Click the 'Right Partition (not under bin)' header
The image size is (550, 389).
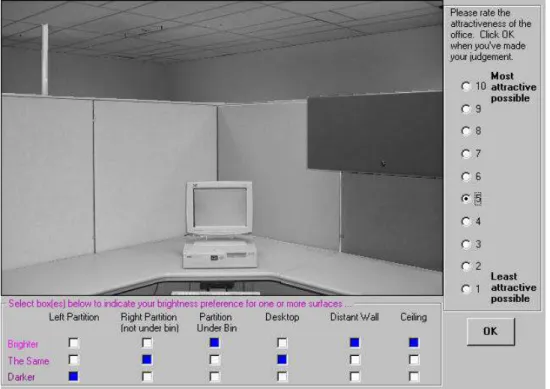(x=149, y=322)
